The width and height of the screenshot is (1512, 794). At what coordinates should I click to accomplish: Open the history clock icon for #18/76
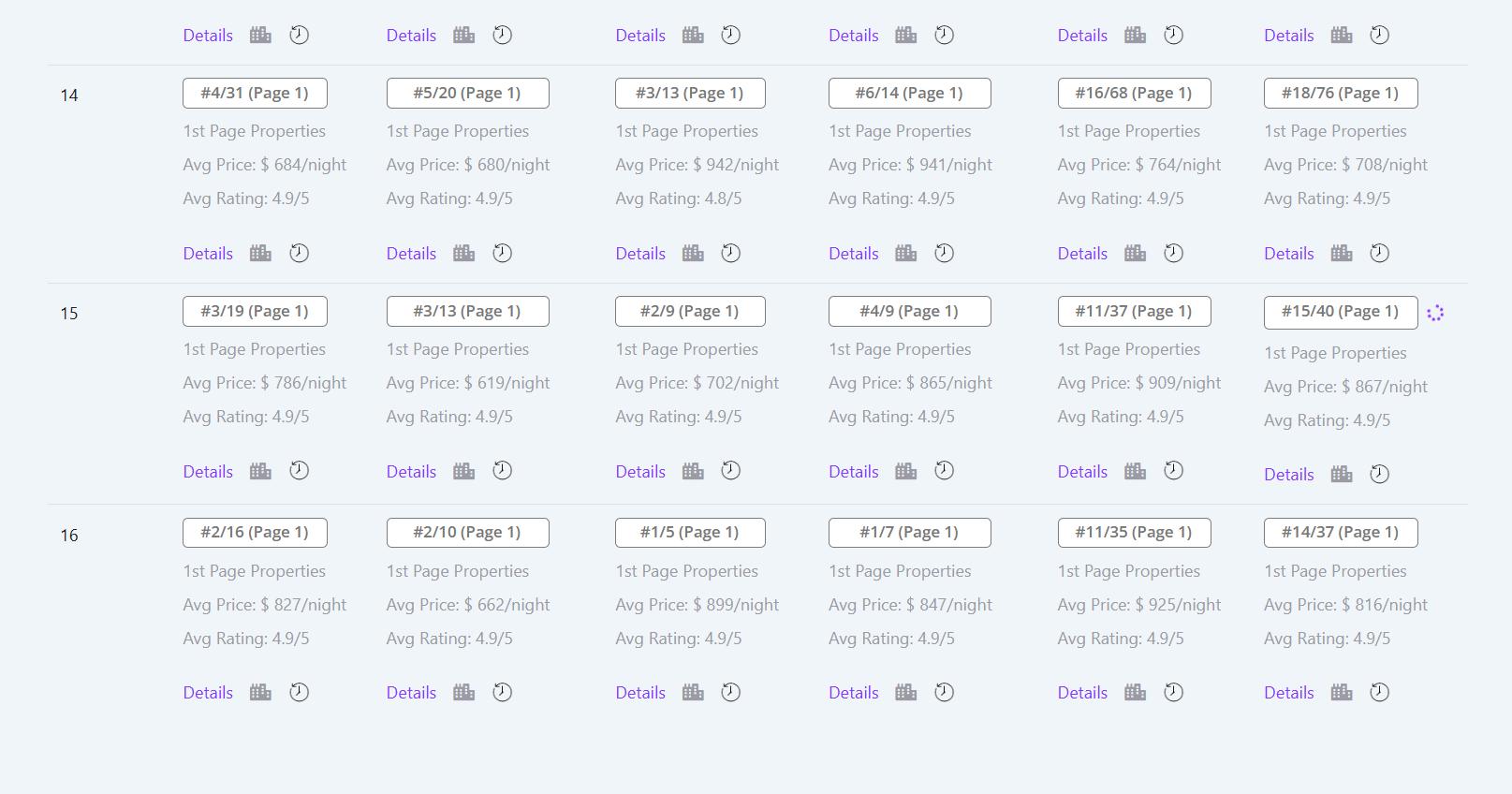coord(1380,253)
